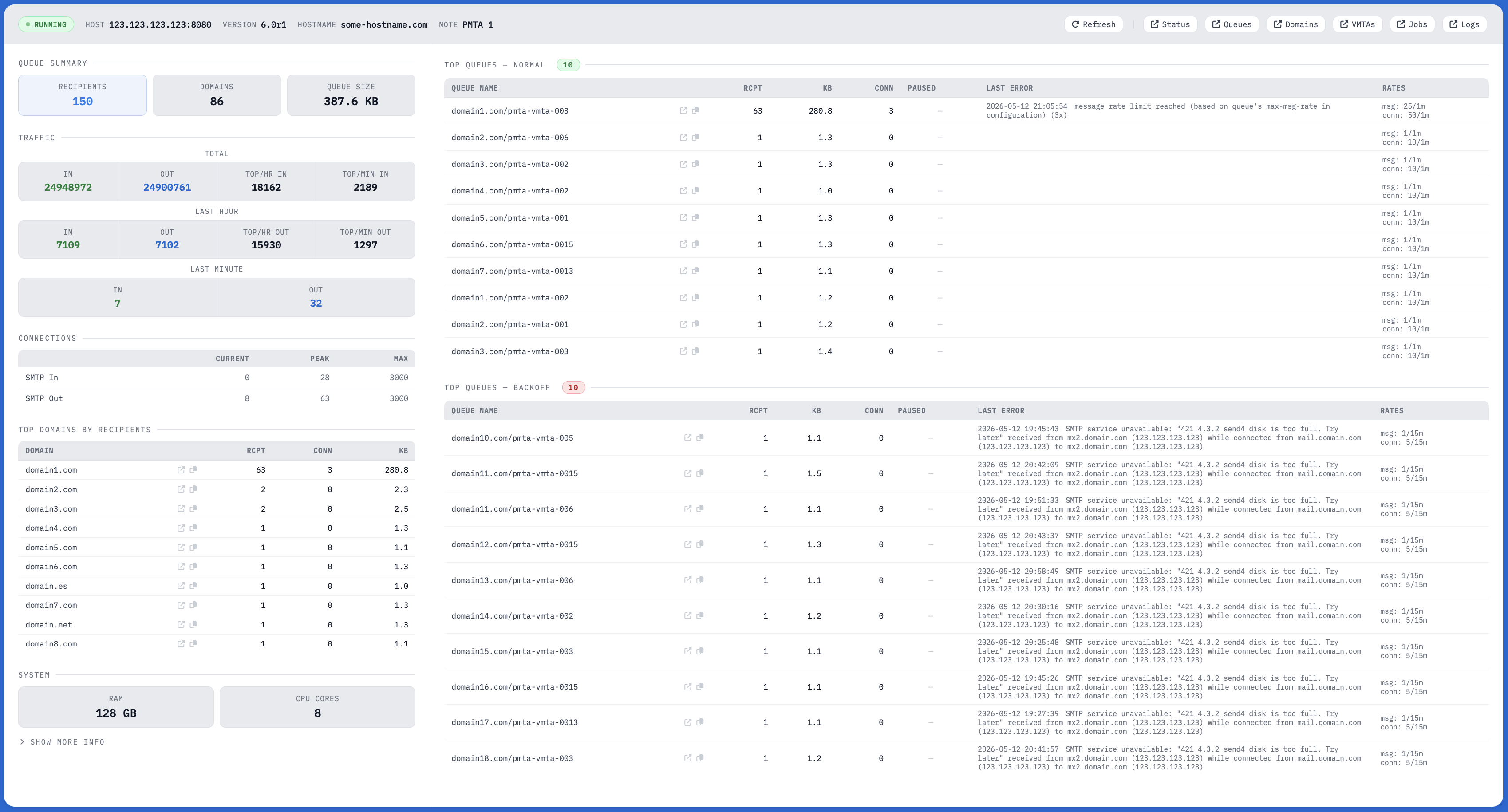
Task: Open domain18.com/pmta-vmta-003 queue external link
Action: coord(688,758)
